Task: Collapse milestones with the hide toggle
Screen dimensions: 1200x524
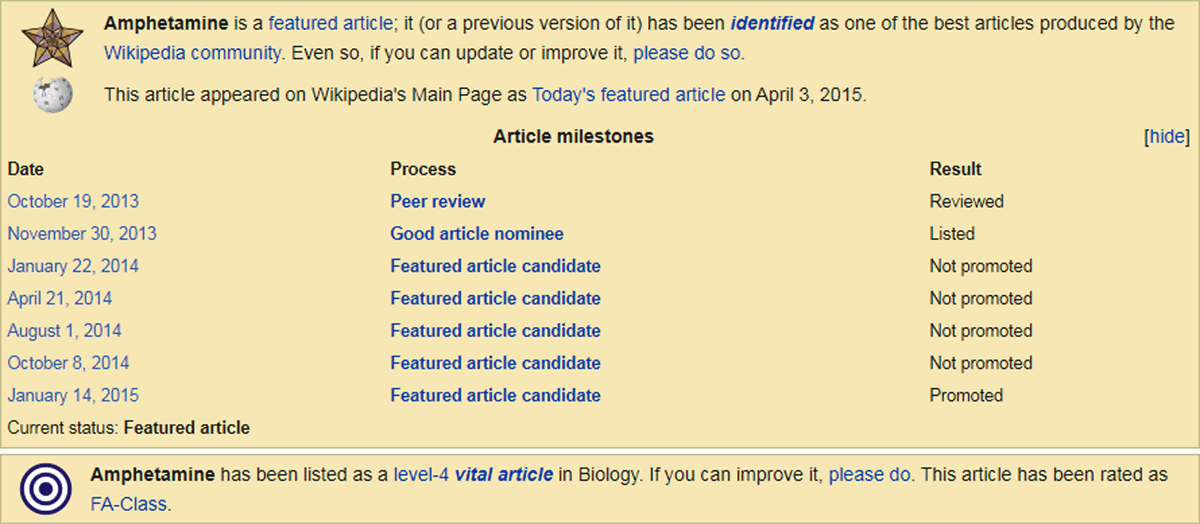Action: point(1166,137)
